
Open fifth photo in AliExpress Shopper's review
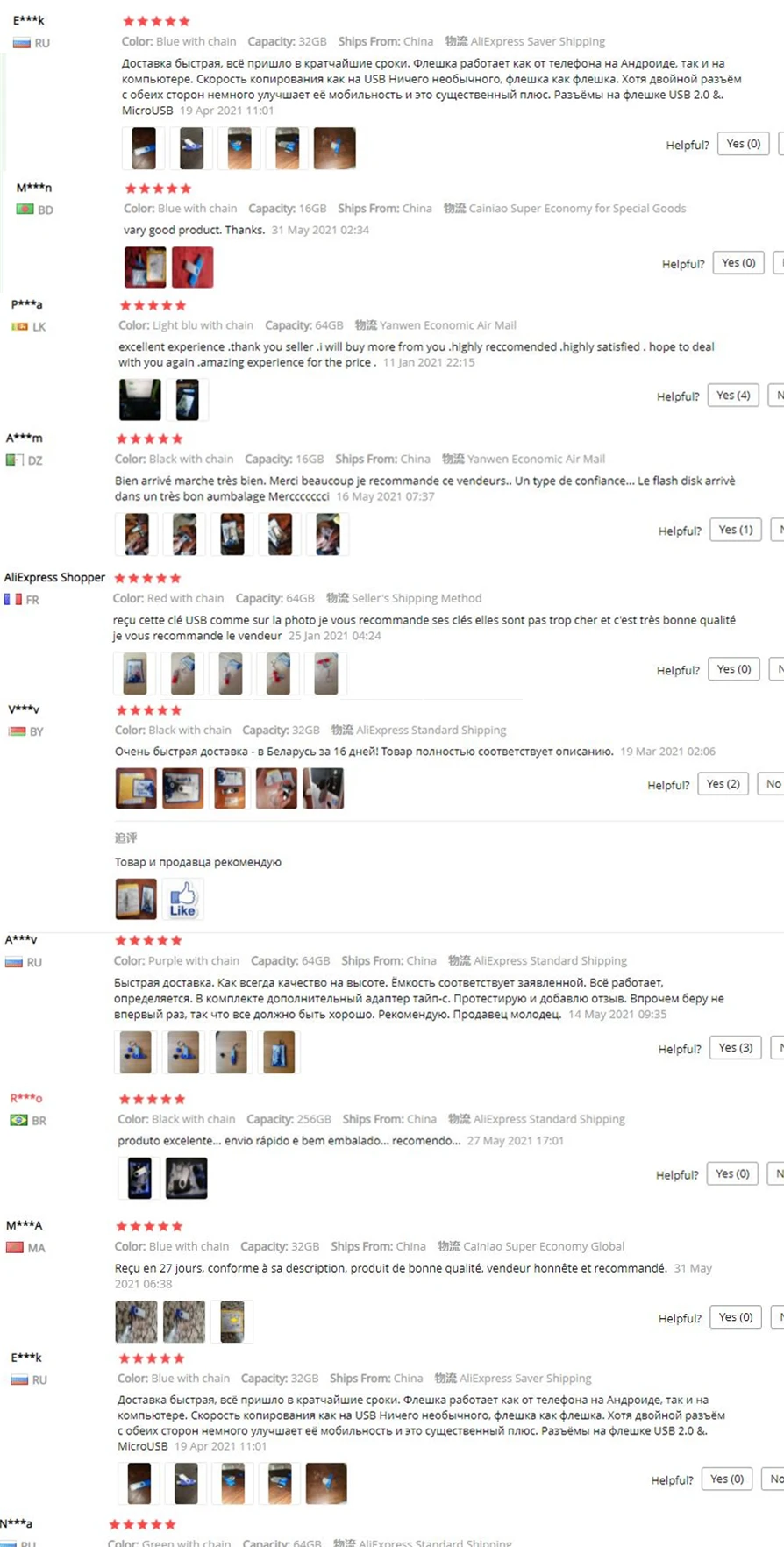[x=325, y=674]
